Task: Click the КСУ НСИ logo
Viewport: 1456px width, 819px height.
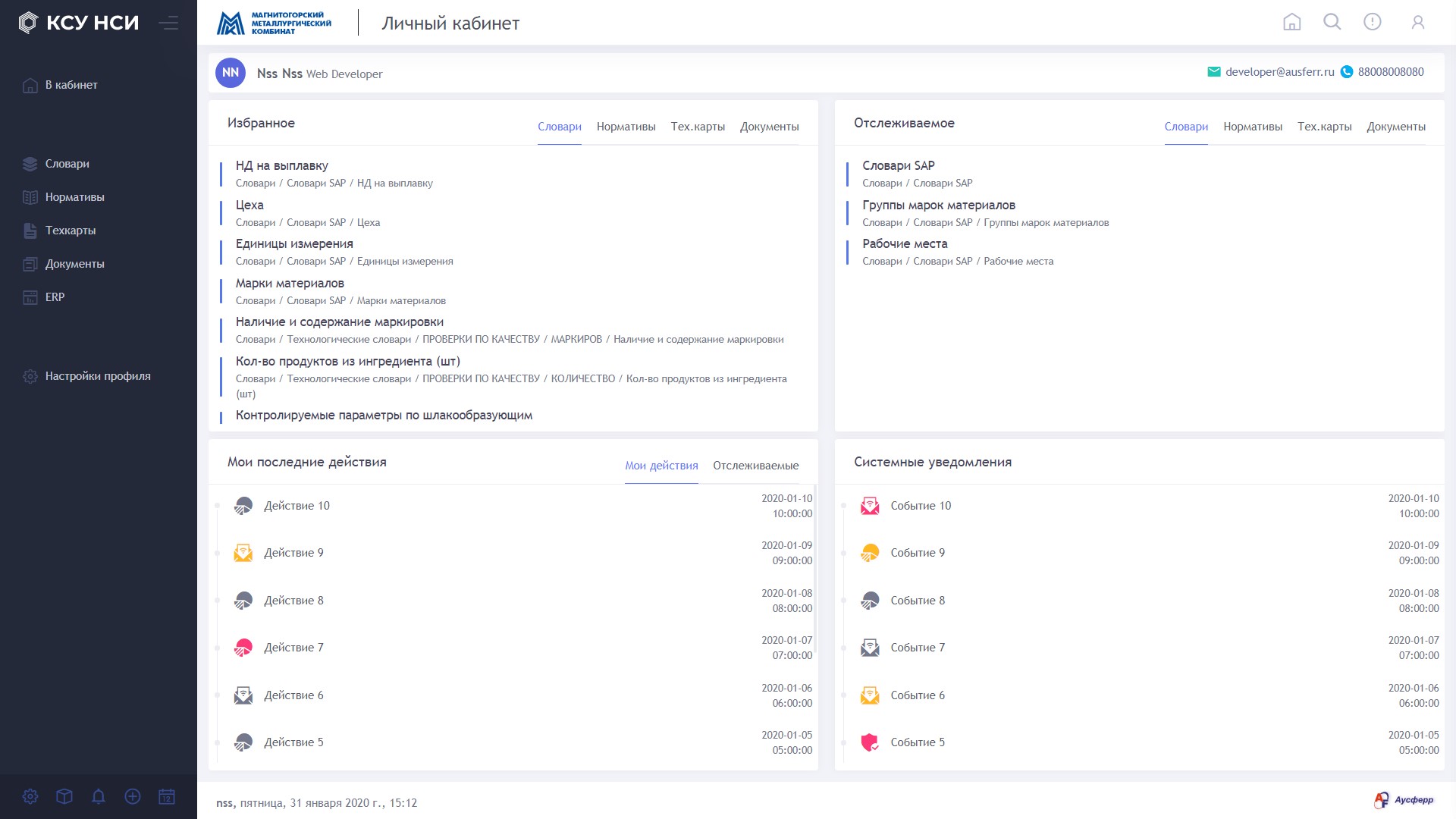Action: 79,23
